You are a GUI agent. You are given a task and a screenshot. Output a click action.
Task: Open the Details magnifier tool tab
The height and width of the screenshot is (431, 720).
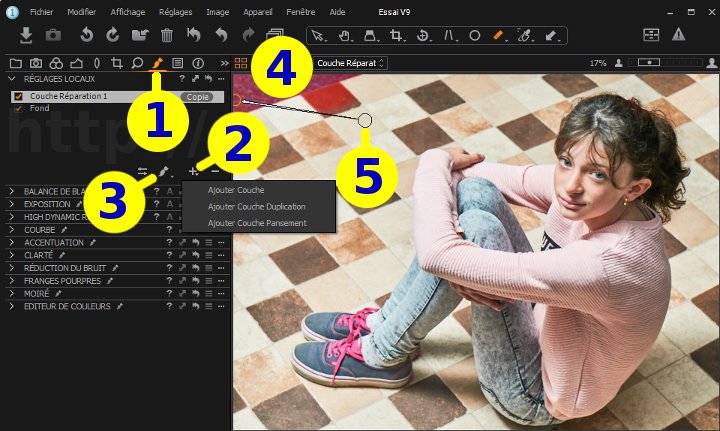[137, 63]
